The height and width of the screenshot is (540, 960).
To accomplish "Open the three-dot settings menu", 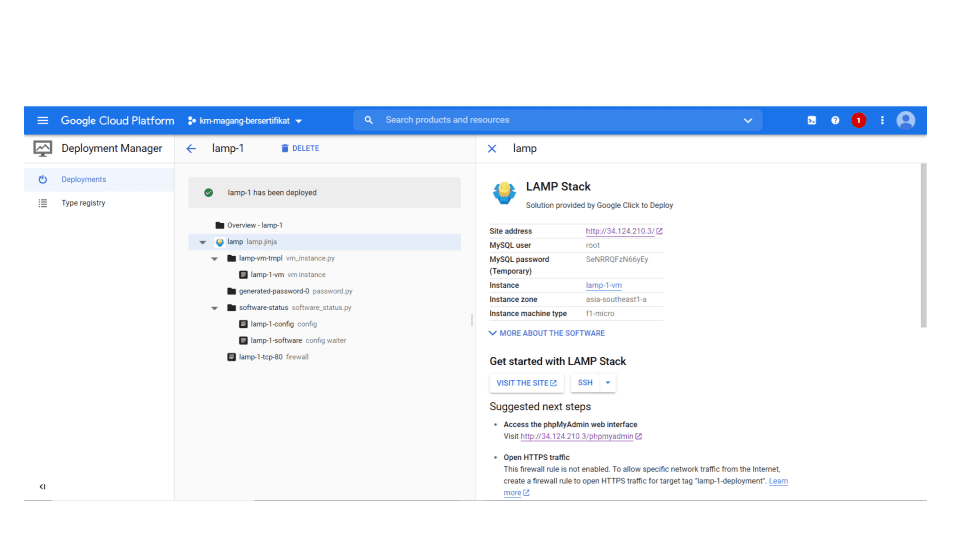I will (x=882, y=121).
